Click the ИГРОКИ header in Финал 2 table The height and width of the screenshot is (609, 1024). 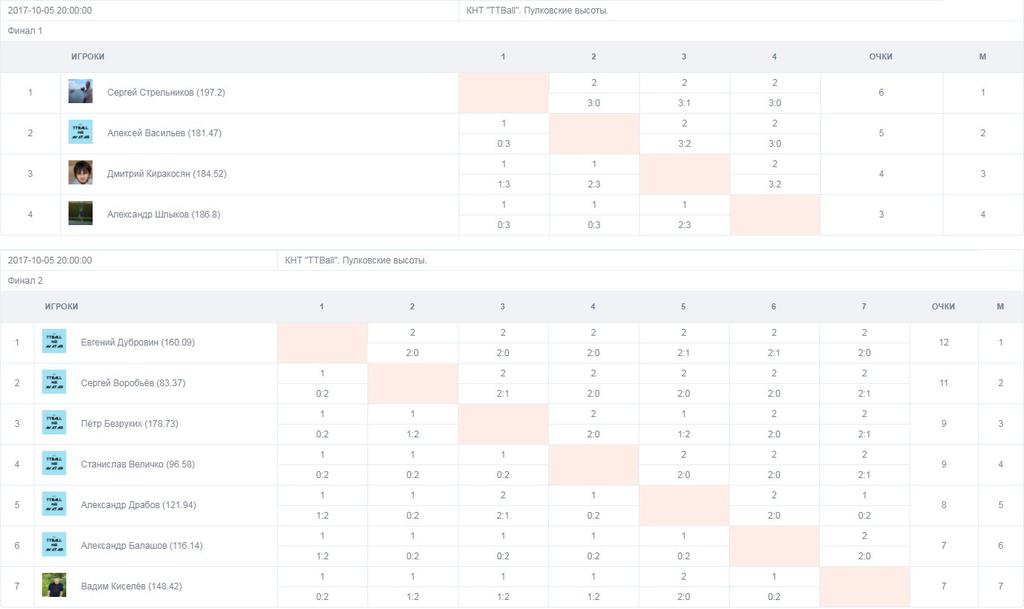click(x=61, y=307)
